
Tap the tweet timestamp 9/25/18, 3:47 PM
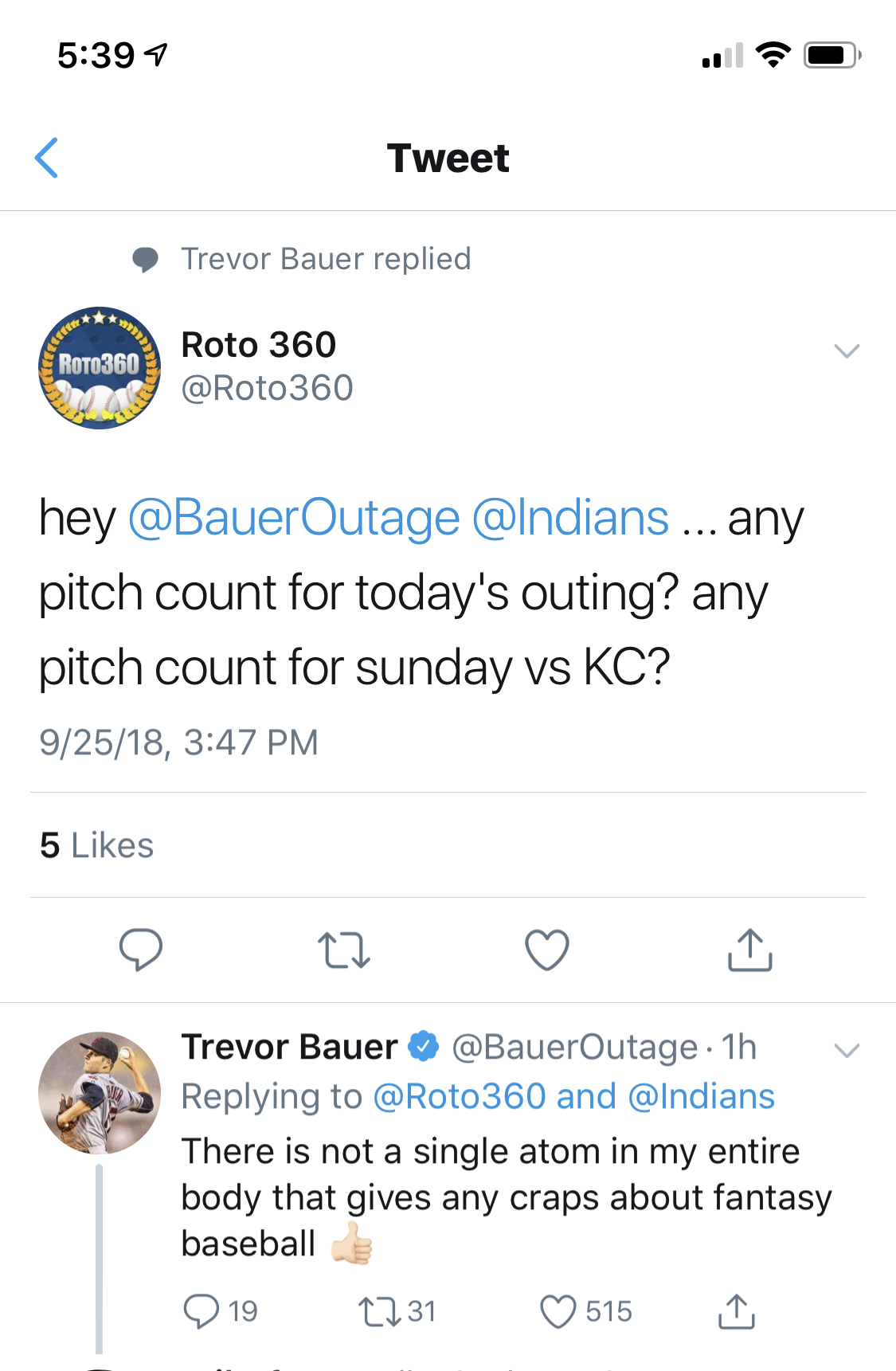[x=178, y=742]
